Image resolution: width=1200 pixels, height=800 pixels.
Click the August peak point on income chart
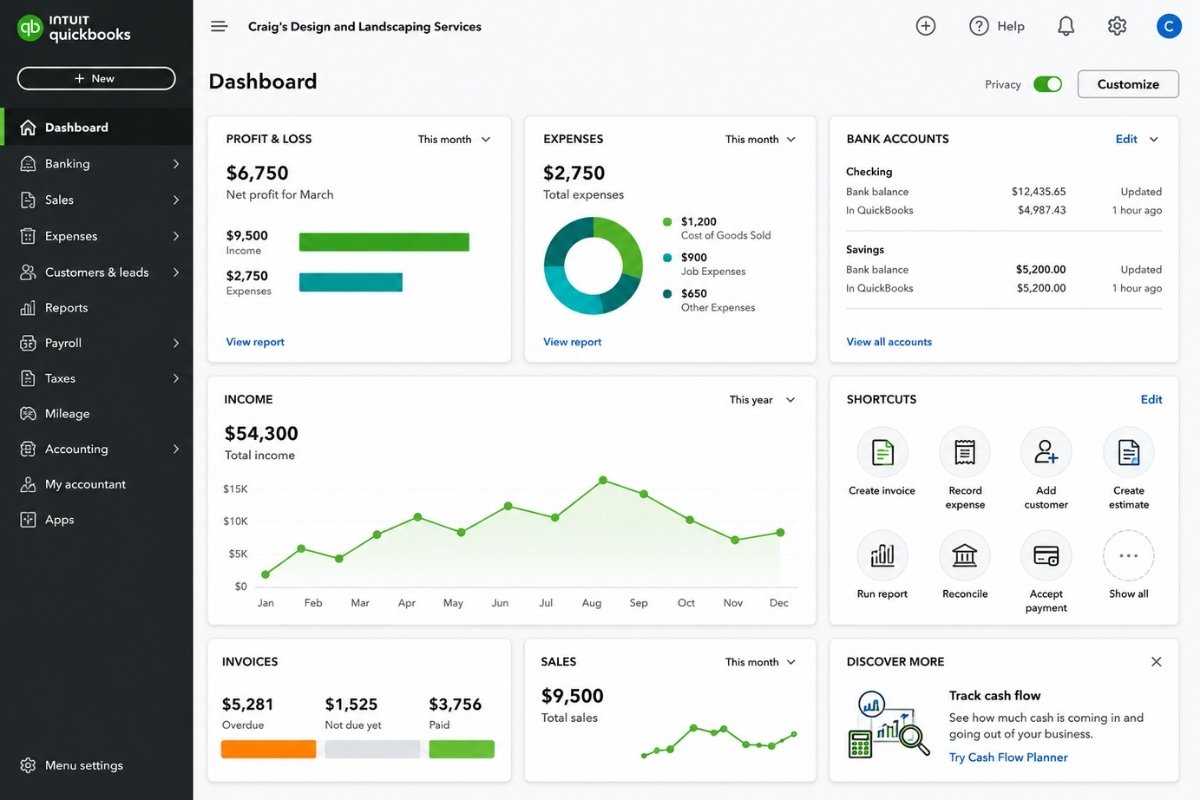603,480
